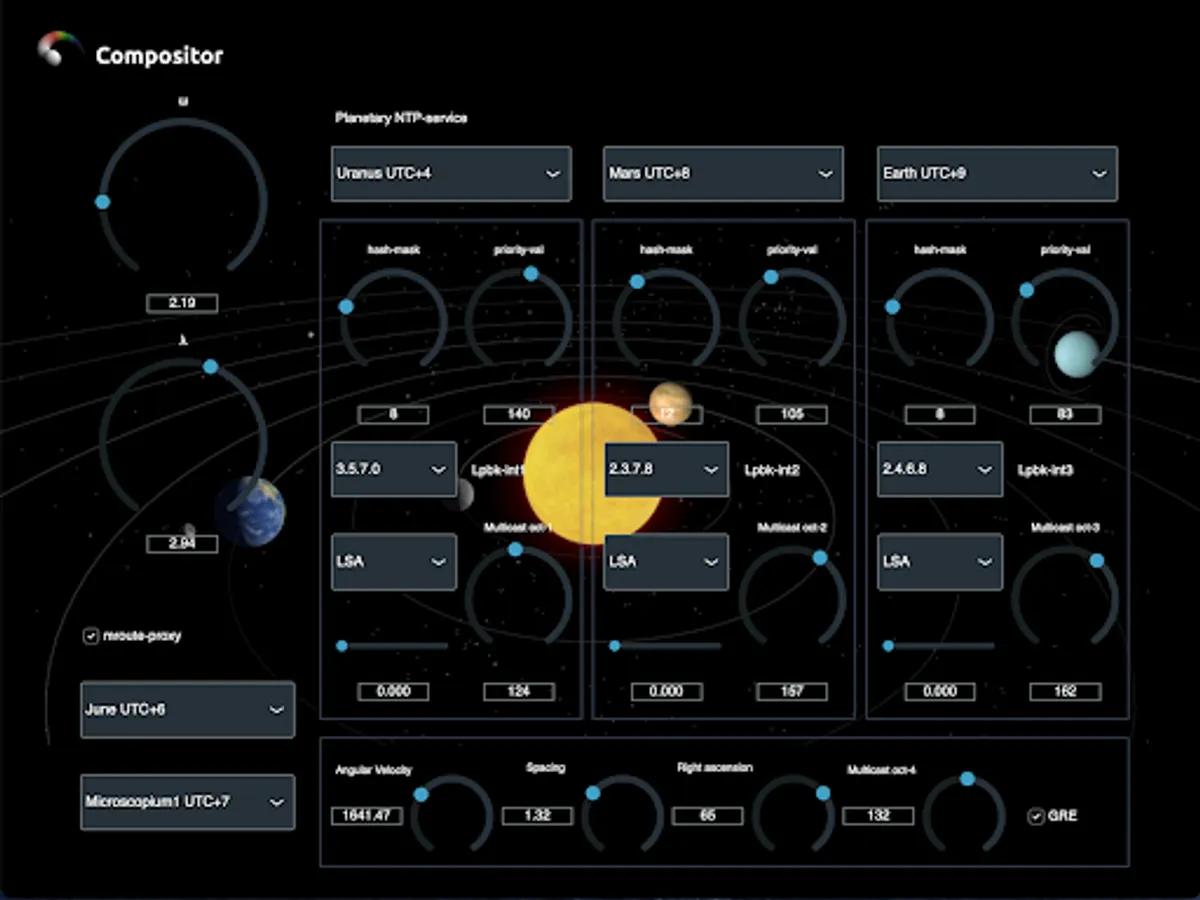Click the Planetary NTP-service label
The image size is (1200, 900).
(401, 118)
